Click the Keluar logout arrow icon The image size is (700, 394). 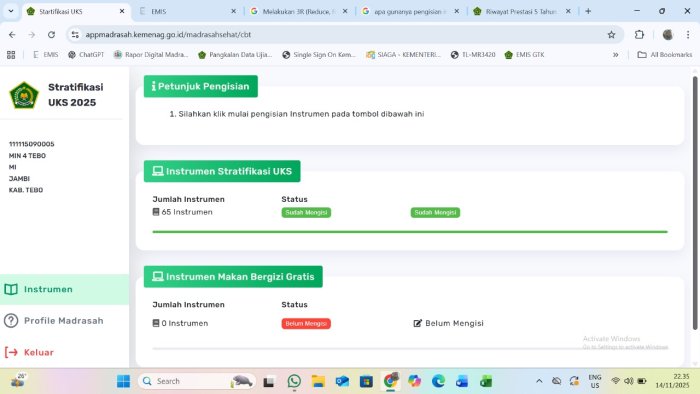(x=11, y=353)
